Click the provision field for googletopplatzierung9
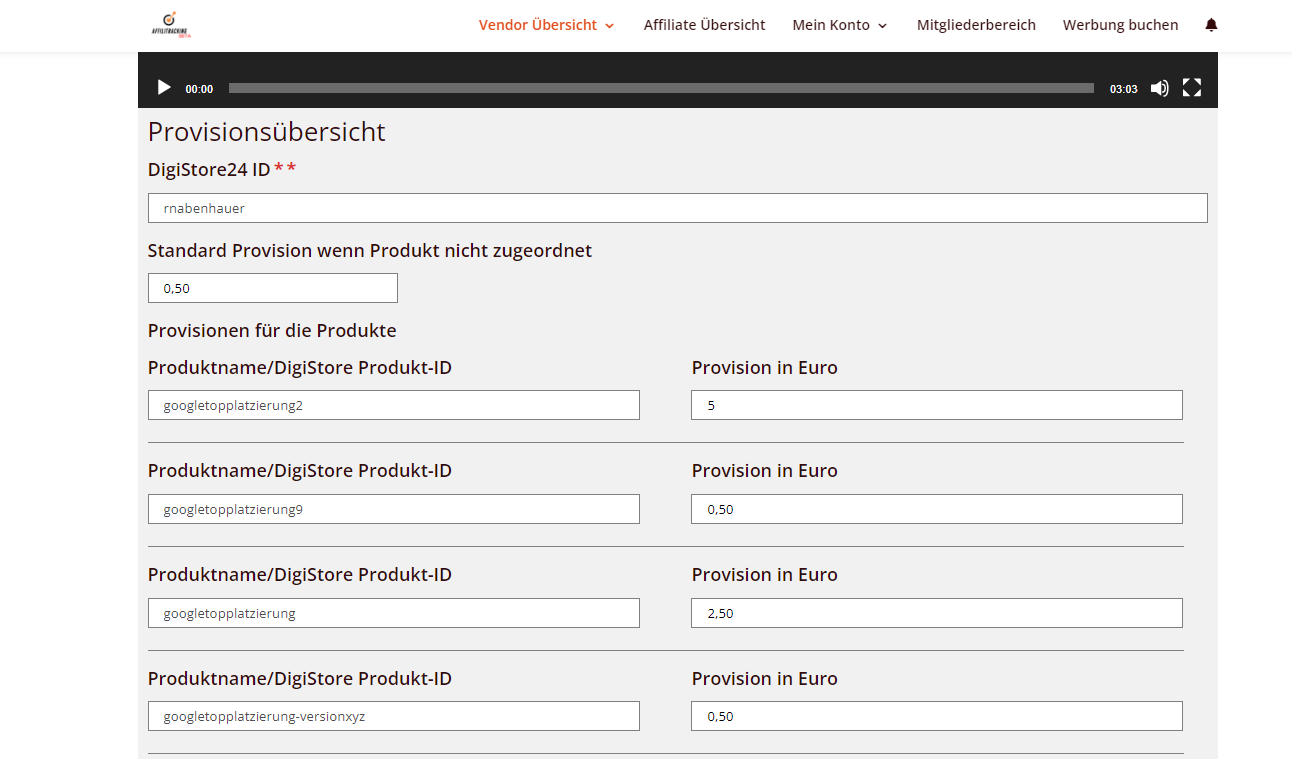 coord(936,509)
